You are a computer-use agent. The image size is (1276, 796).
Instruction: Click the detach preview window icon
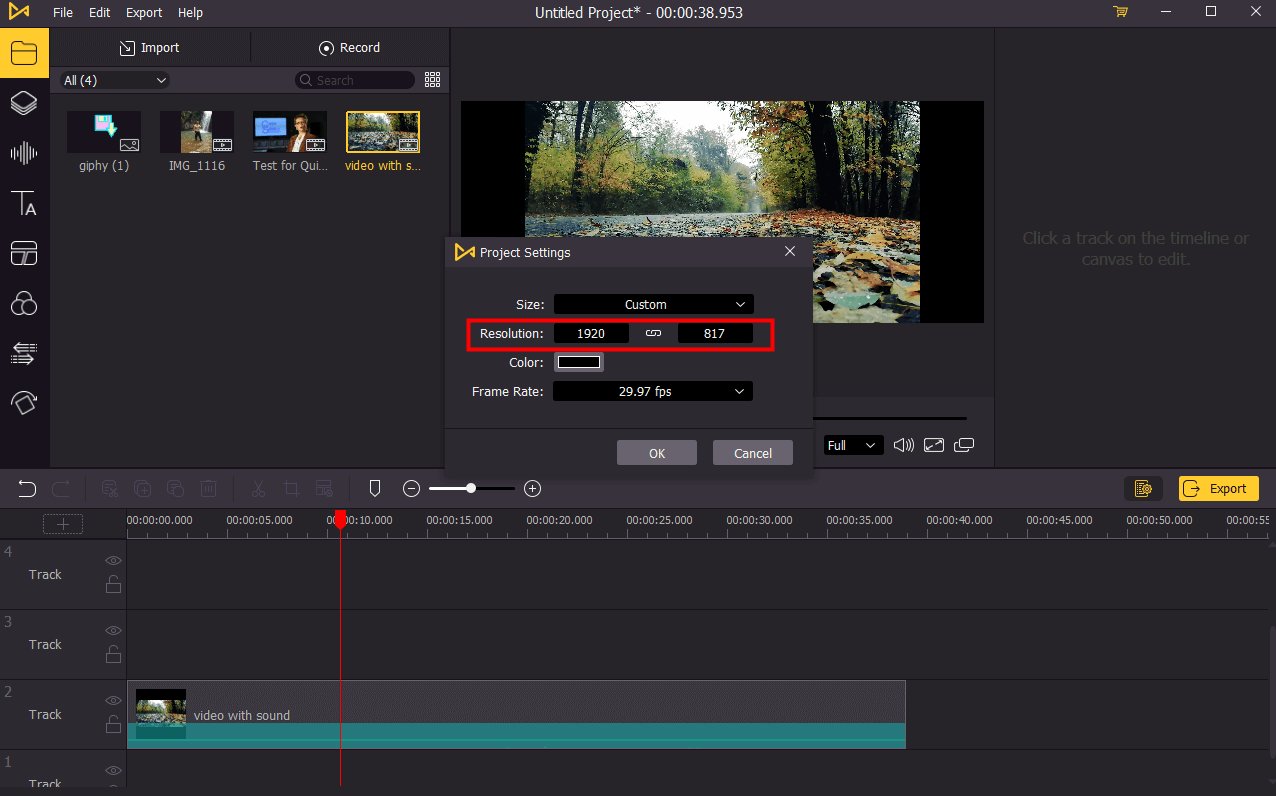[965, 445]
